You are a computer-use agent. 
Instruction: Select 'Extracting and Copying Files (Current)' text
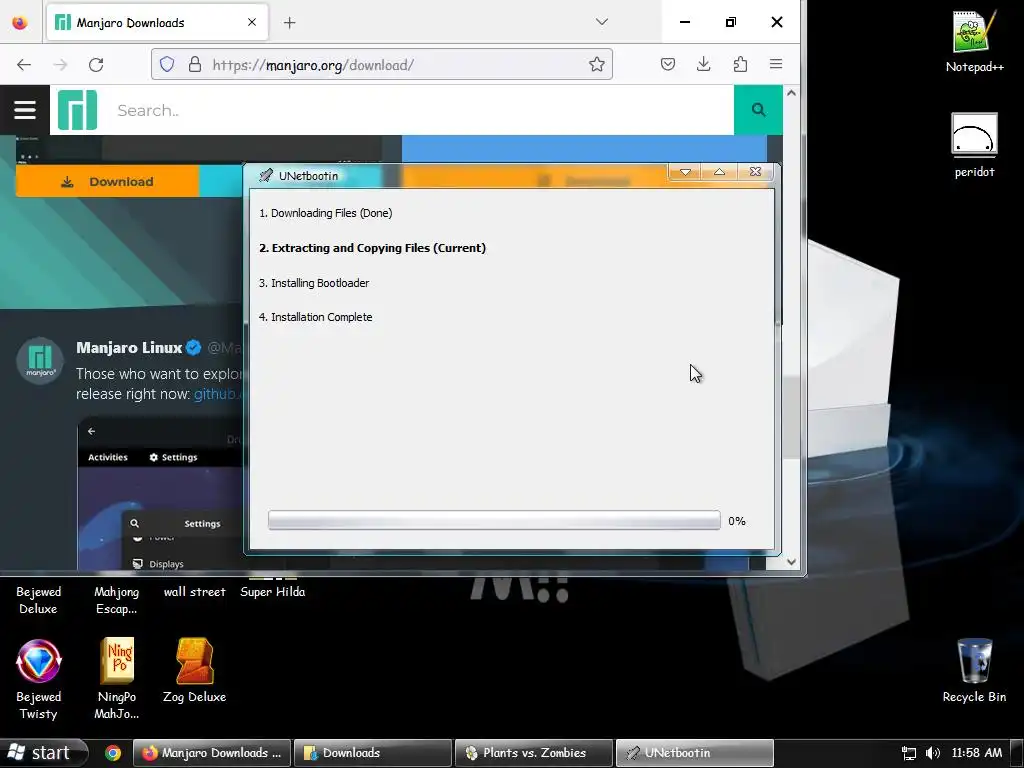372,248
